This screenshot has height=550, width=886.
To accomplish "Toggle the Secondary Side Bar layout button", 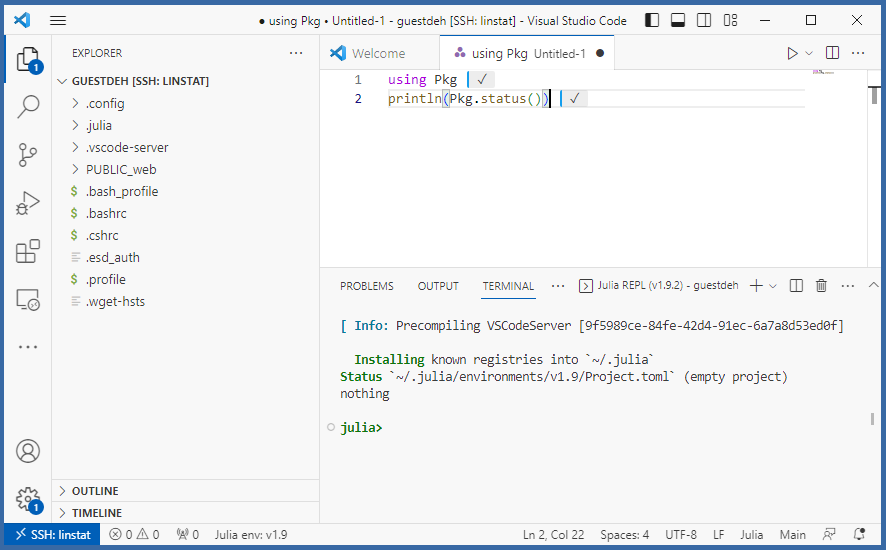I will point(704,20).
